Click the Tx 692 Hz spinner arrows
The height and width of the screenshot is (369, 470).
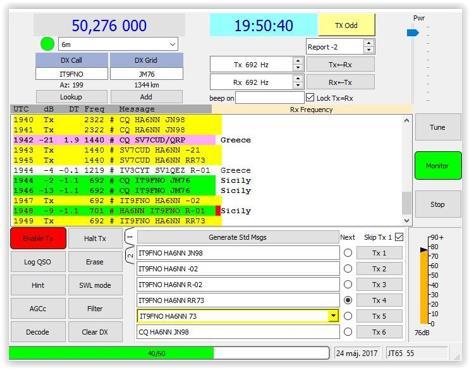(x=298, y=64)
